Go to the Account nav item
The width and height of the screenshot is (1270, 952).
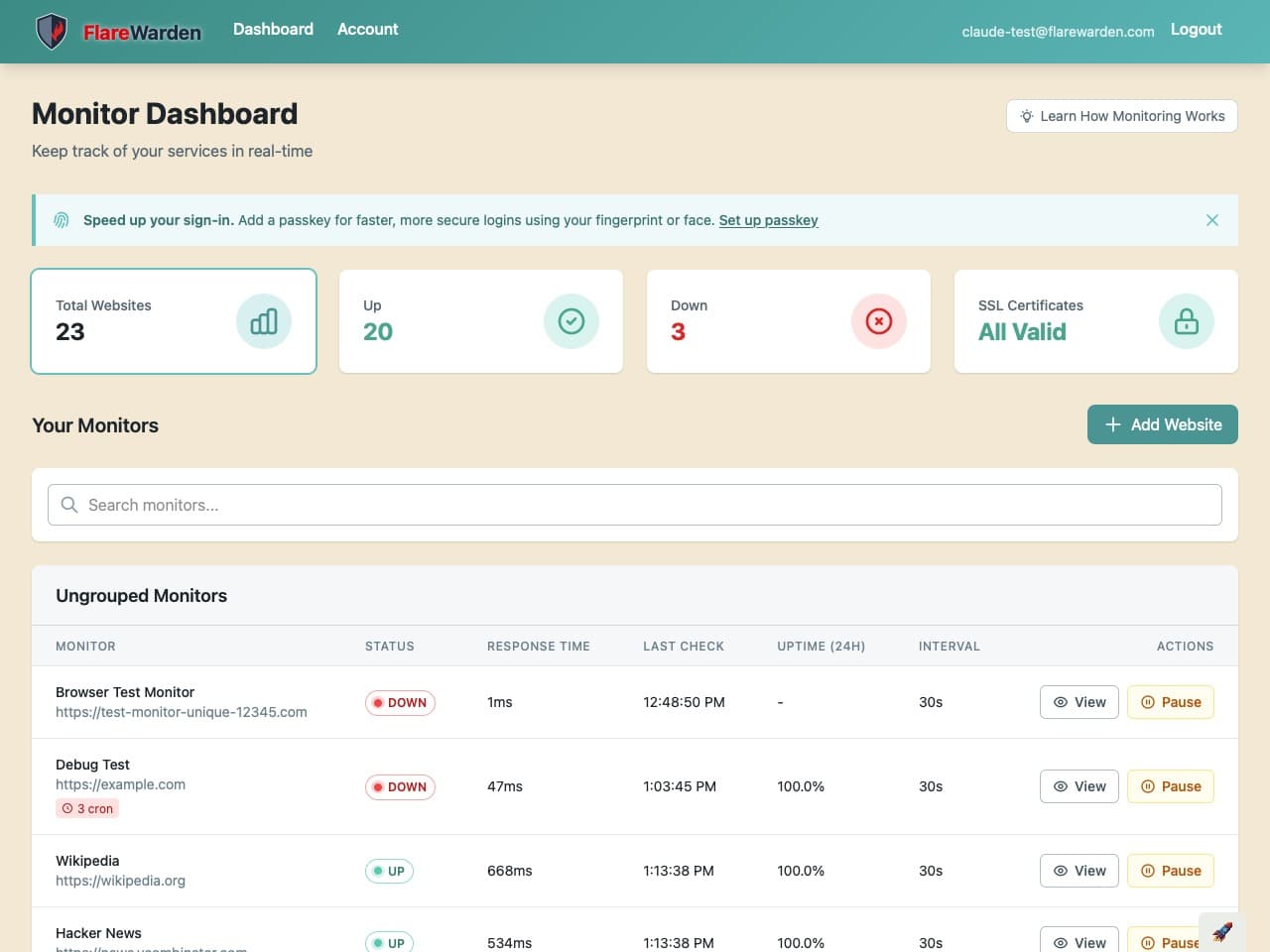tap(367, 30)
